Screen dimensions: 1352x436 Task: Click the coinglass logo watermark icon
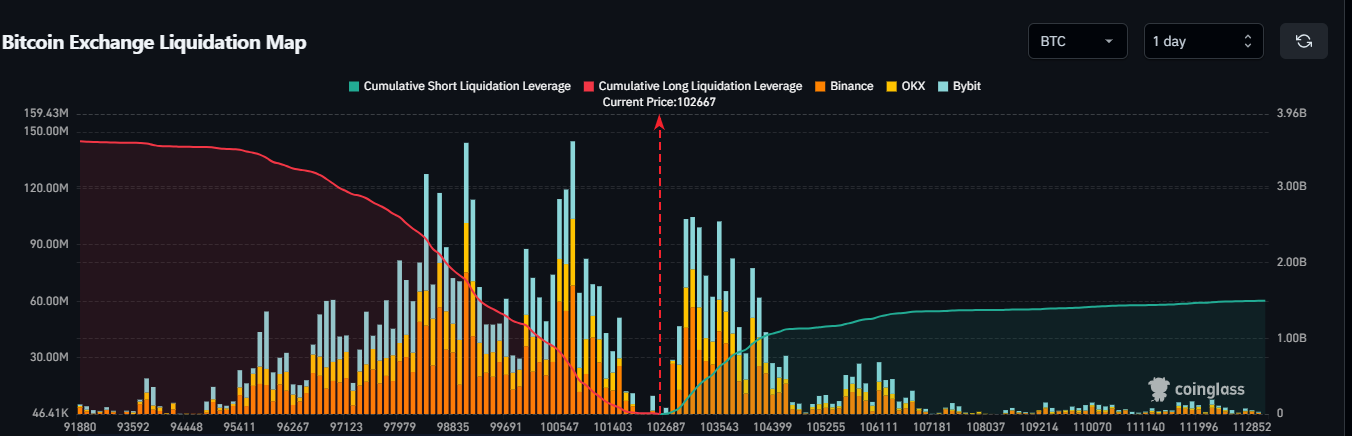tap(1159, 390)
